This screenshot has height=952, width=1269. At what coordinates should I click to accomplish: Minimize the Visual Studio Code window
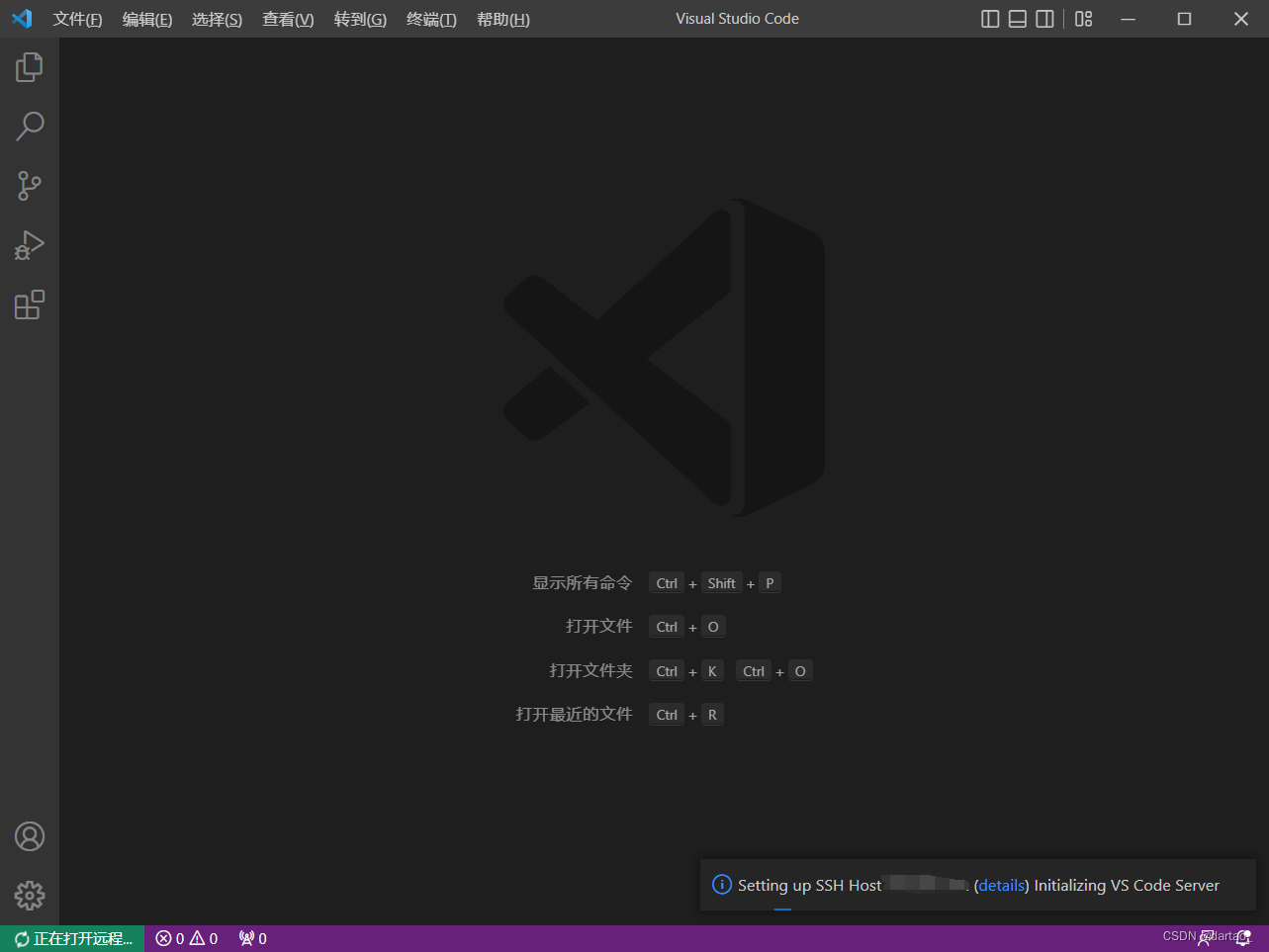pos(1128,19)
